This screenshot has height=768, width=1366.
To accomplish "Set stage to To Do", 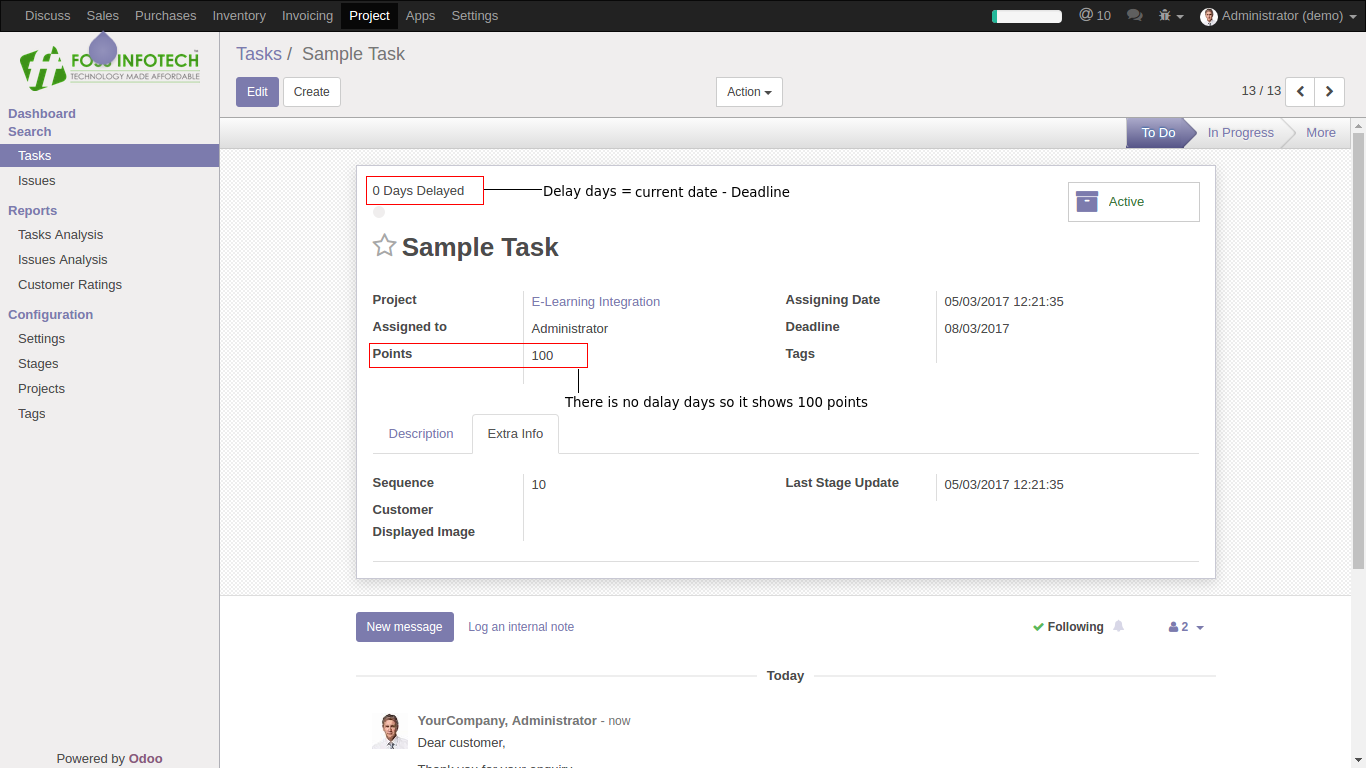I will tap(1158, 132).
